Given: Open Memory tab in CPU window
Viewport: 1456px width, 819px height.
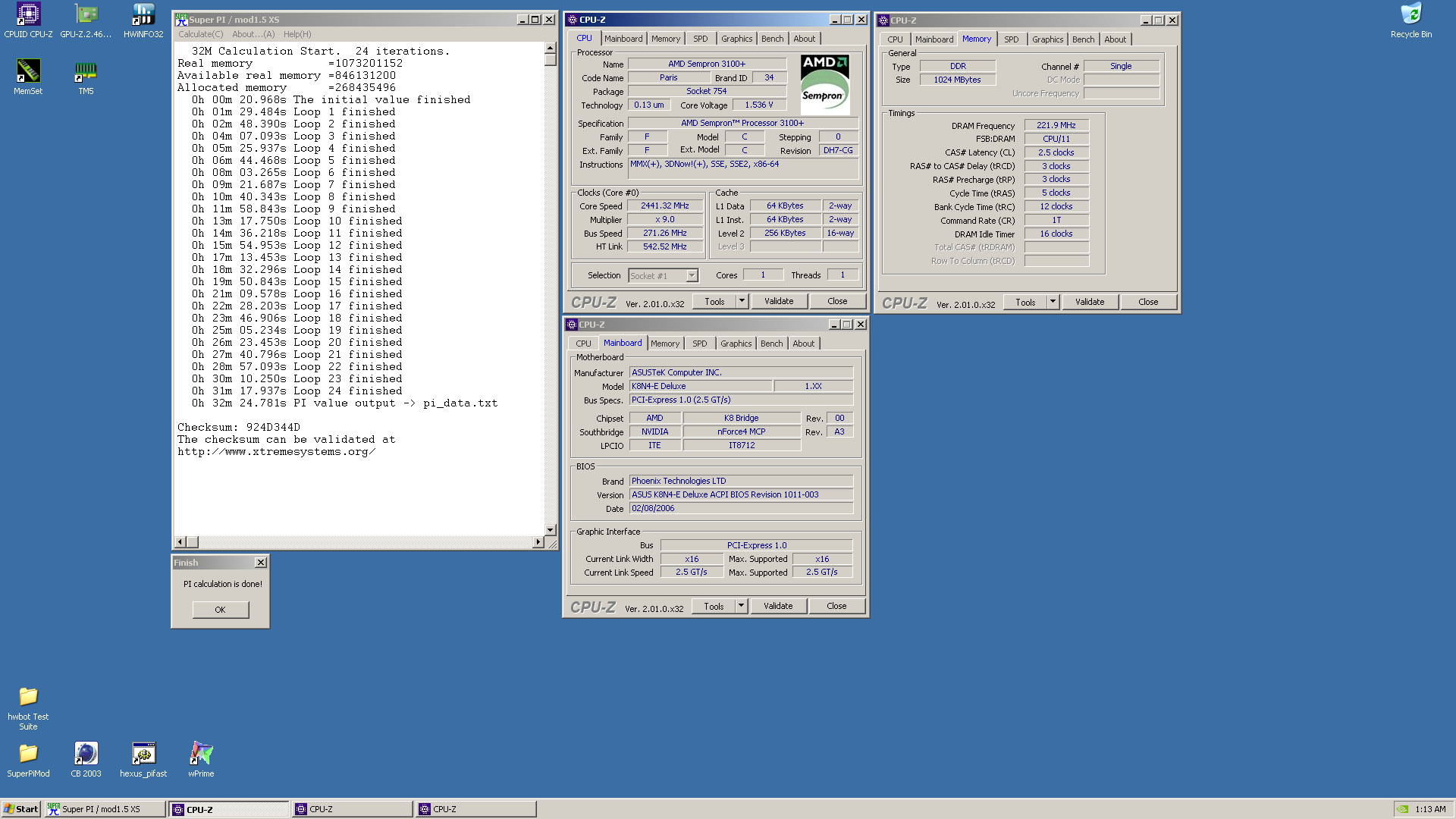Looking at the screenshot, I should coord(666,39).
